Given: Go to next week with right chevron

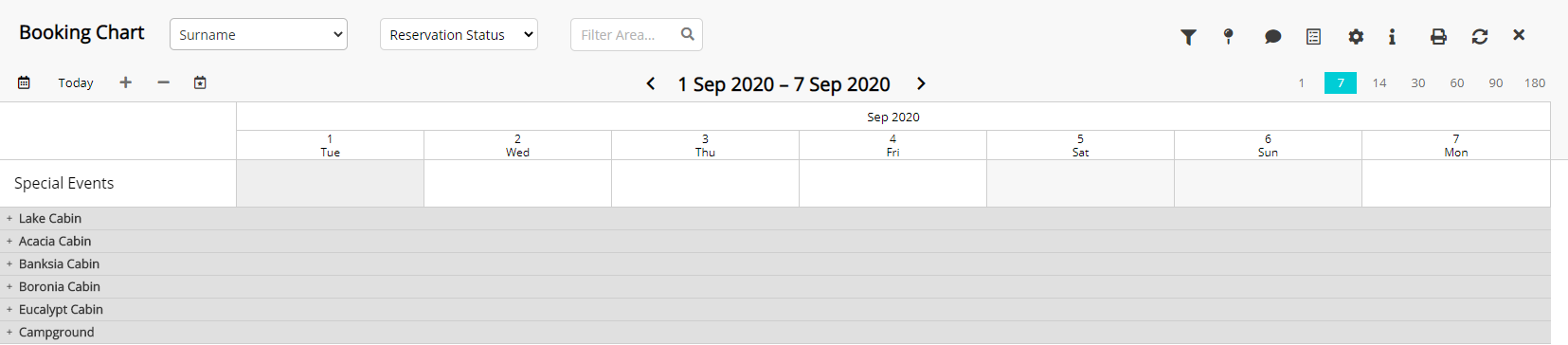Looking at the screenshot, I should click(x=921, y=83).
